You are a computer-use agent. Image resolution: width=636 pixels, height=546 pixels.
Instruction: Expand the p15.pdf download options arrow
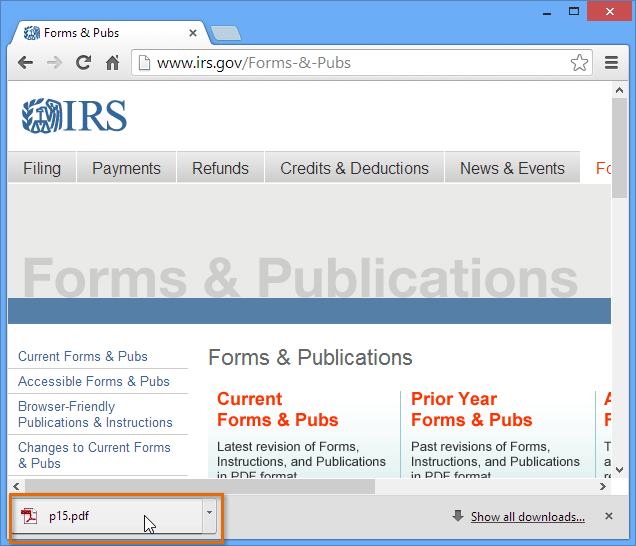[x=209, y=515]
